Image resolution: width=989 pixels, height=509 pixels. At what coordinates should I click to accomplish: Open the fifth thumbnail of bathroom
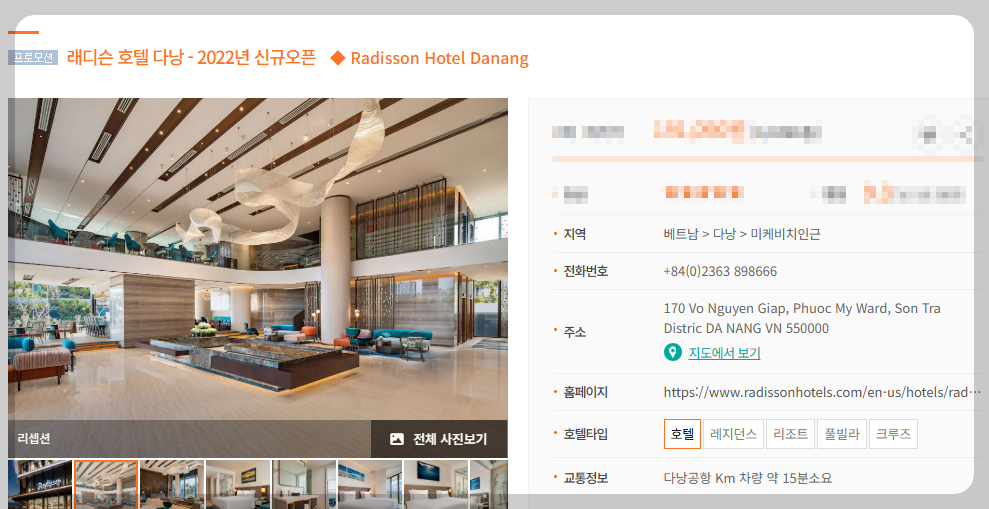[x=304, y=484]
